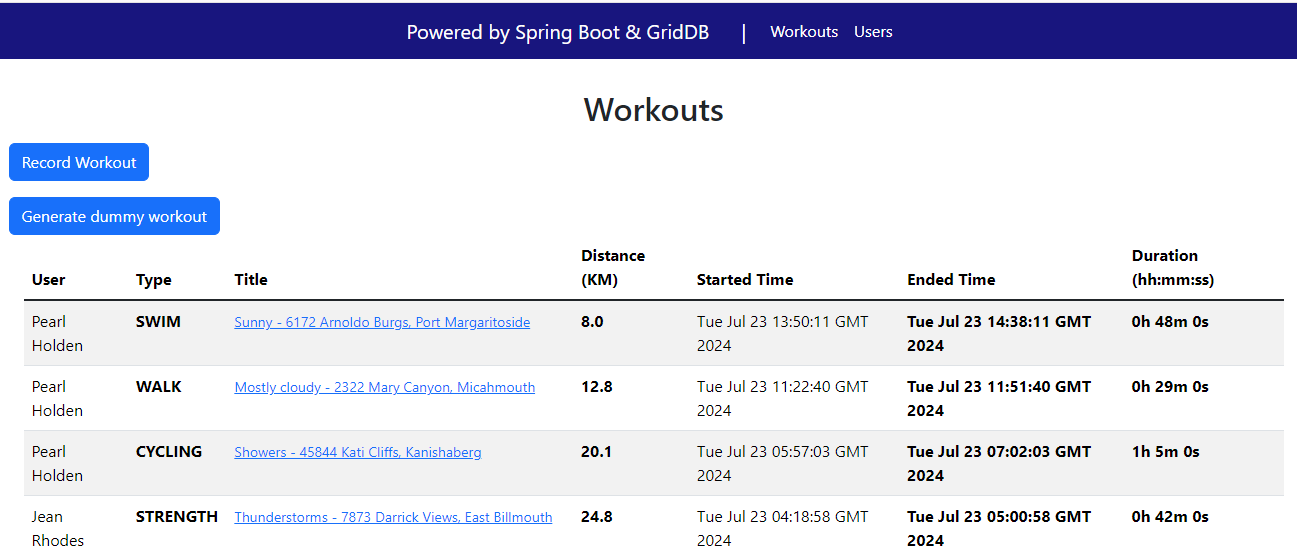The image size is (1297, 552).
Task: Click the Workouts page heading
Action: 653,110
